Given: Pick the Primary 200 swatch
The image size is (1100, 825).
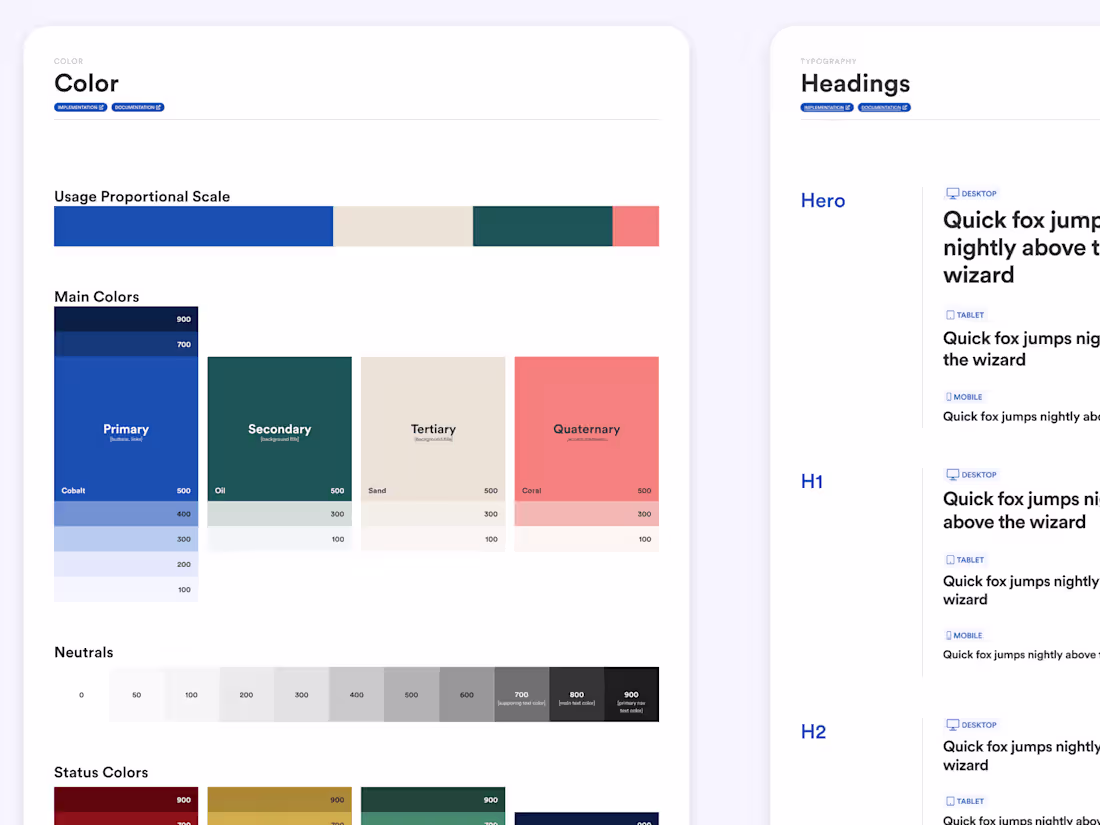Looking at the screenshot, I should pyautogui.click(x=126, y=564).
